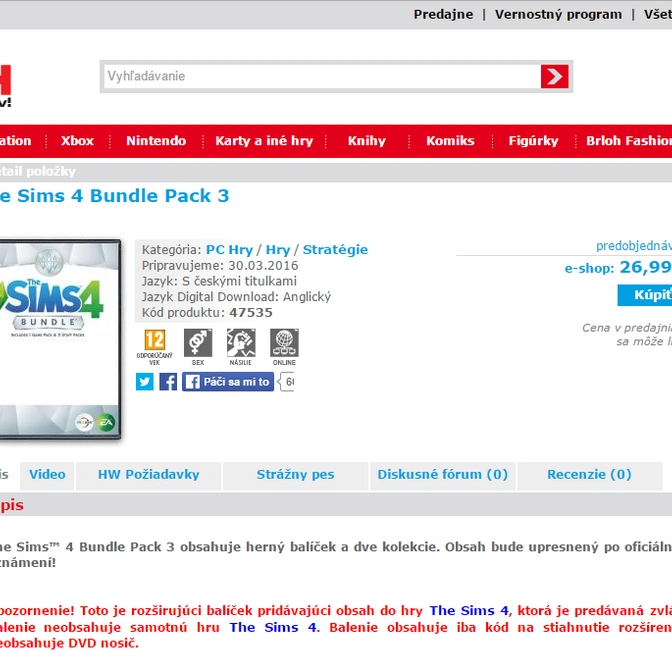Click the Sims 4 Bundle box cover
This screenshot has width=672, height=672.
coord(59,339)
